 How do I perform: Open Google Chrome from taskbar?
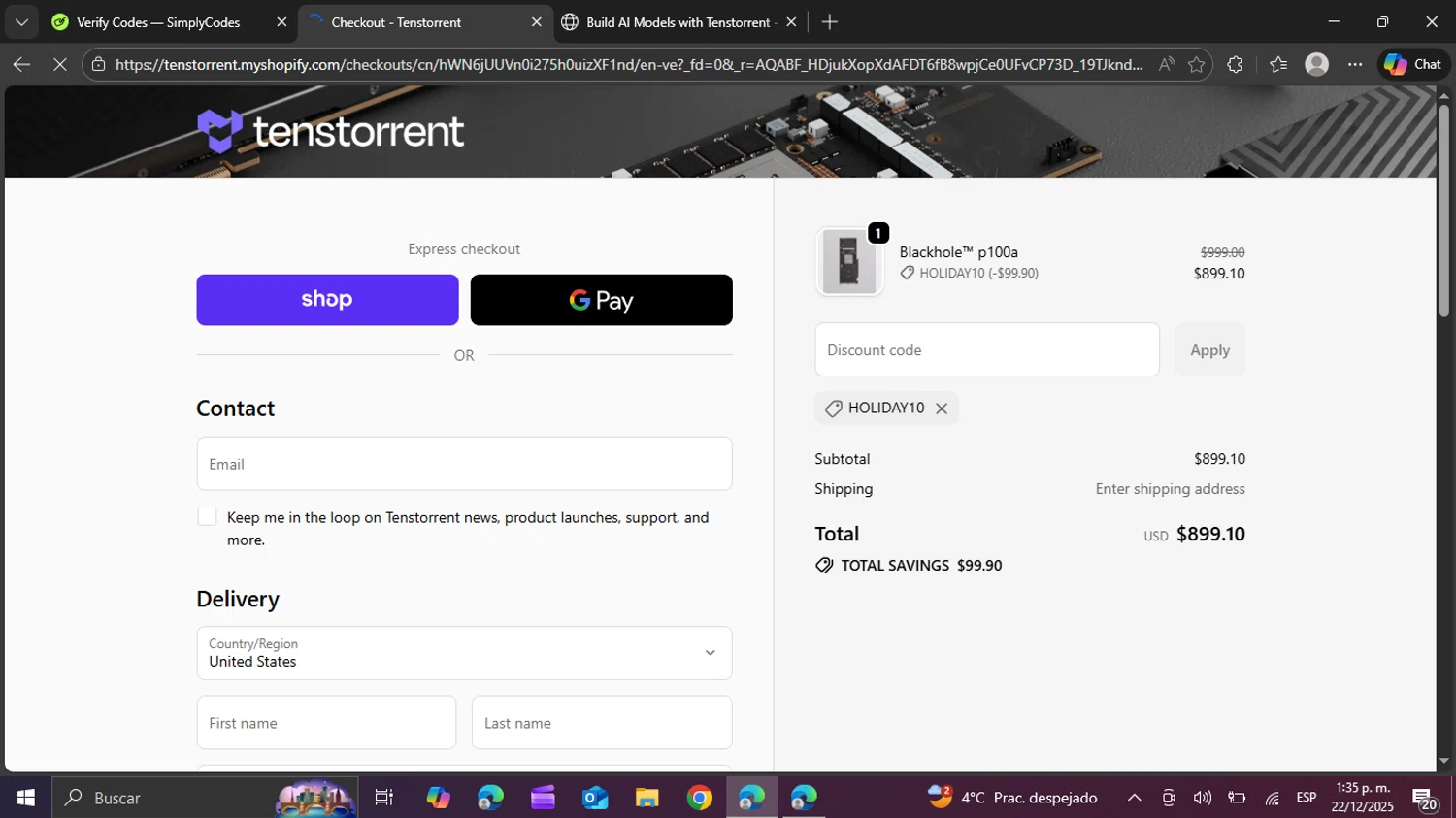(700, 798)
